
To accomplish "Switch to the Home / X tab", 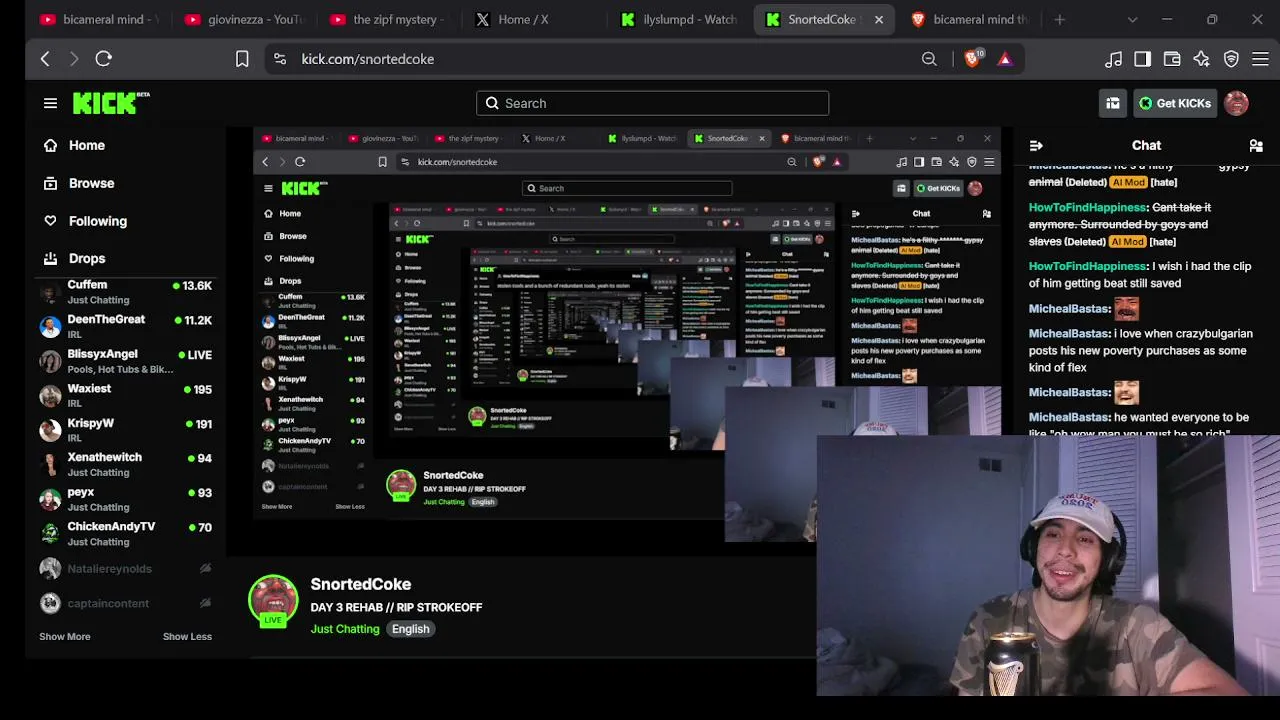I will (x=534, y=19).
